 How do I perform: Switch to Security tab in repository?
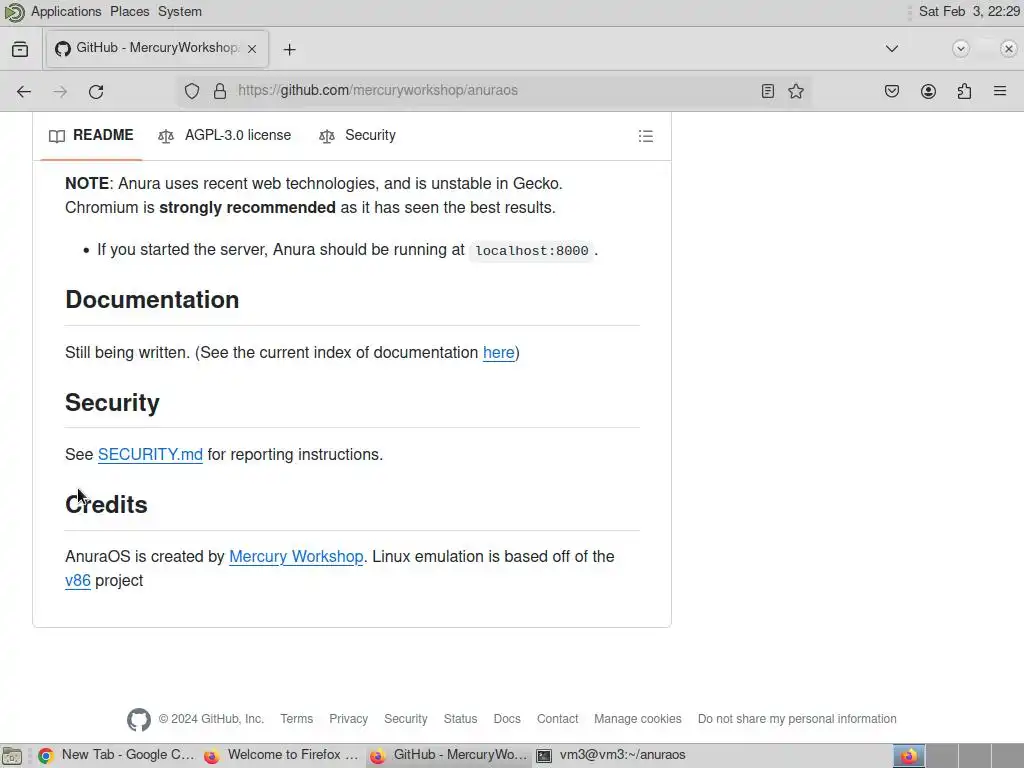click(357, 135)
